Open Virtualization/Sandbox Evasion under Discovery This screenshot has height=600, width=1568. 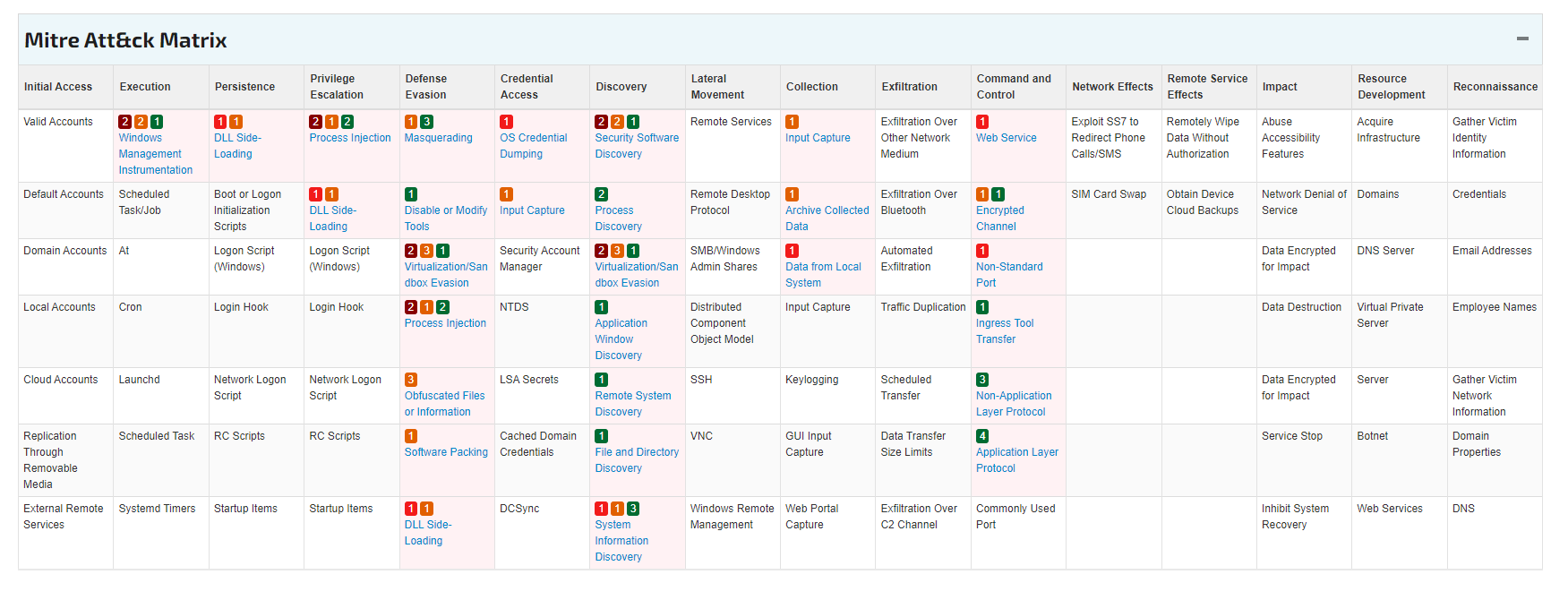pos(637,275)
